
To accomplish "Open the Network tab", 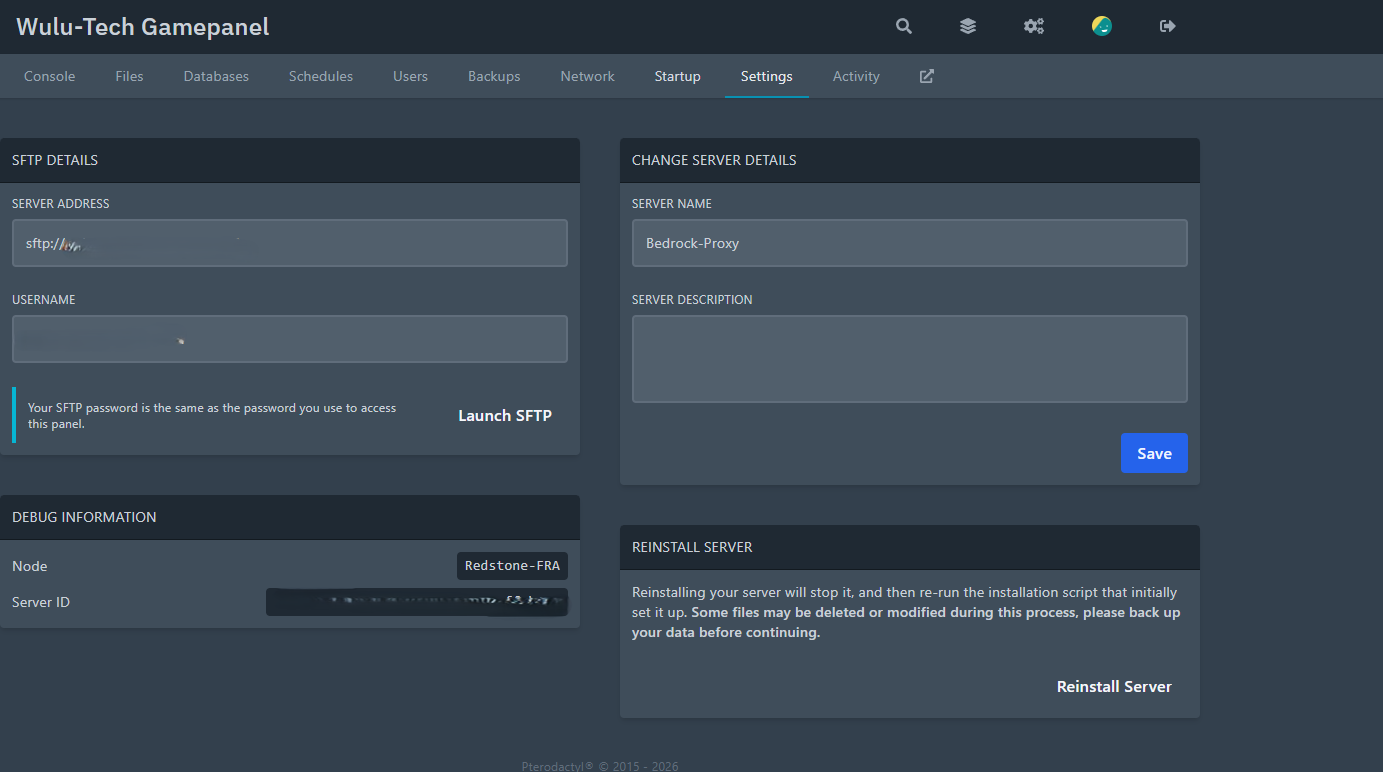I will [x=588, y=76].
